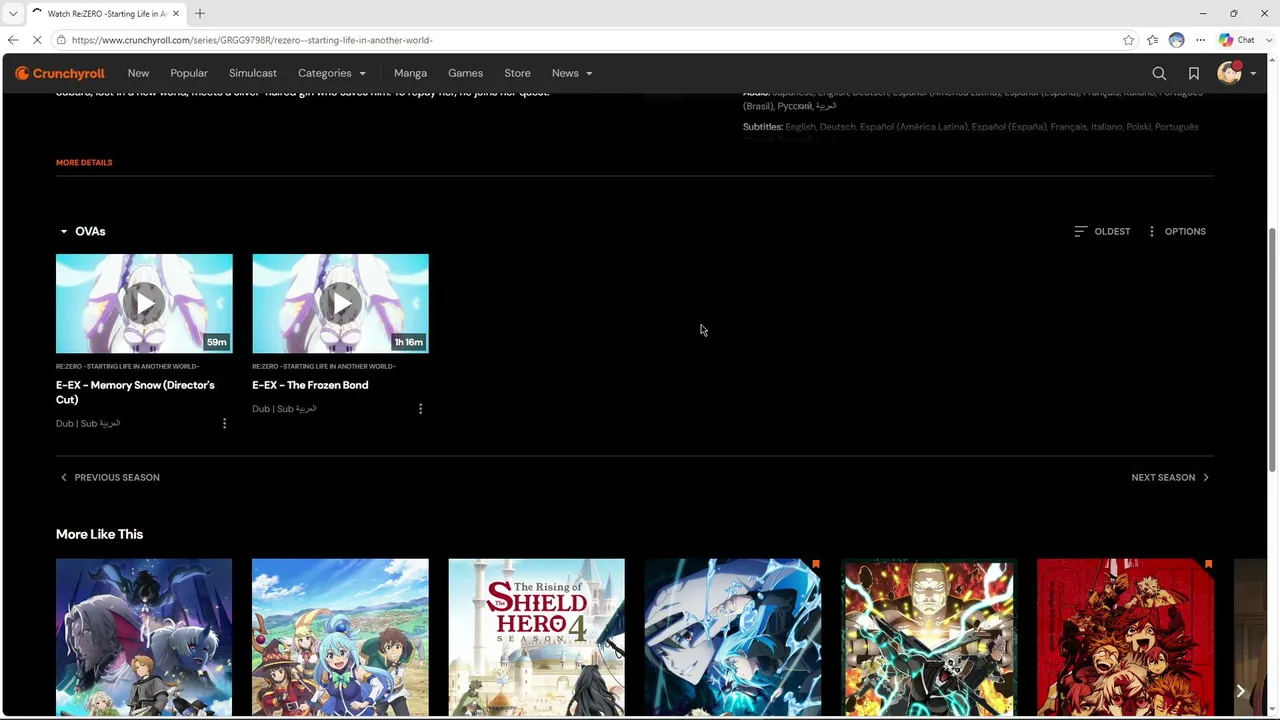Open the OVAs season selector dropdown
This screenshot has width=1280, height=720.
82,231
